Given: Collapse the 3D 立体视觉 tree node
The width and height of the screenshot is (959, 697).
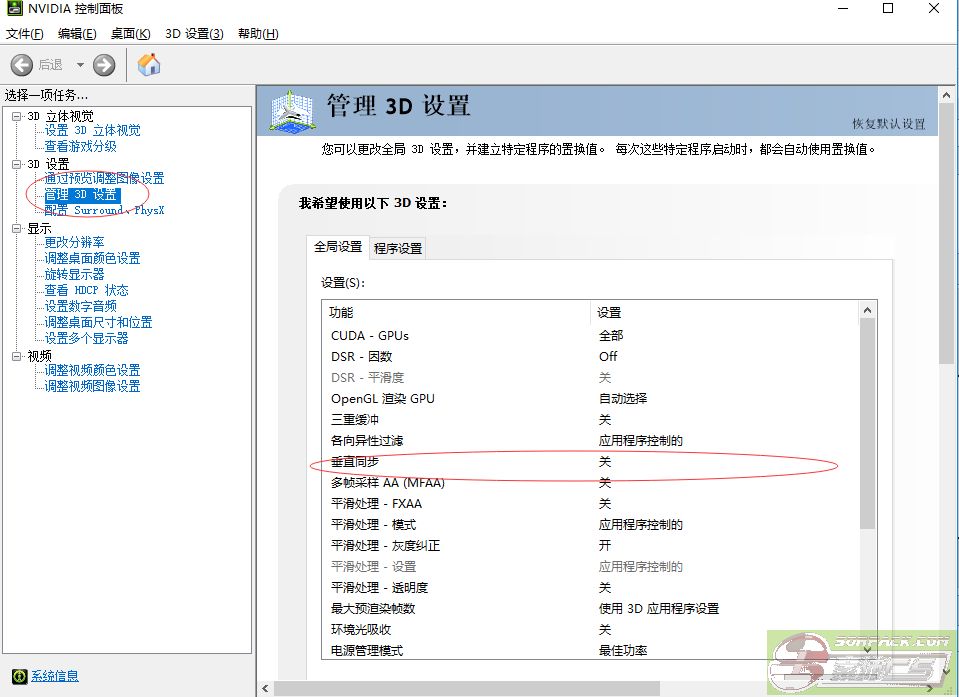Looking at the screenshot, I should 16,116.
